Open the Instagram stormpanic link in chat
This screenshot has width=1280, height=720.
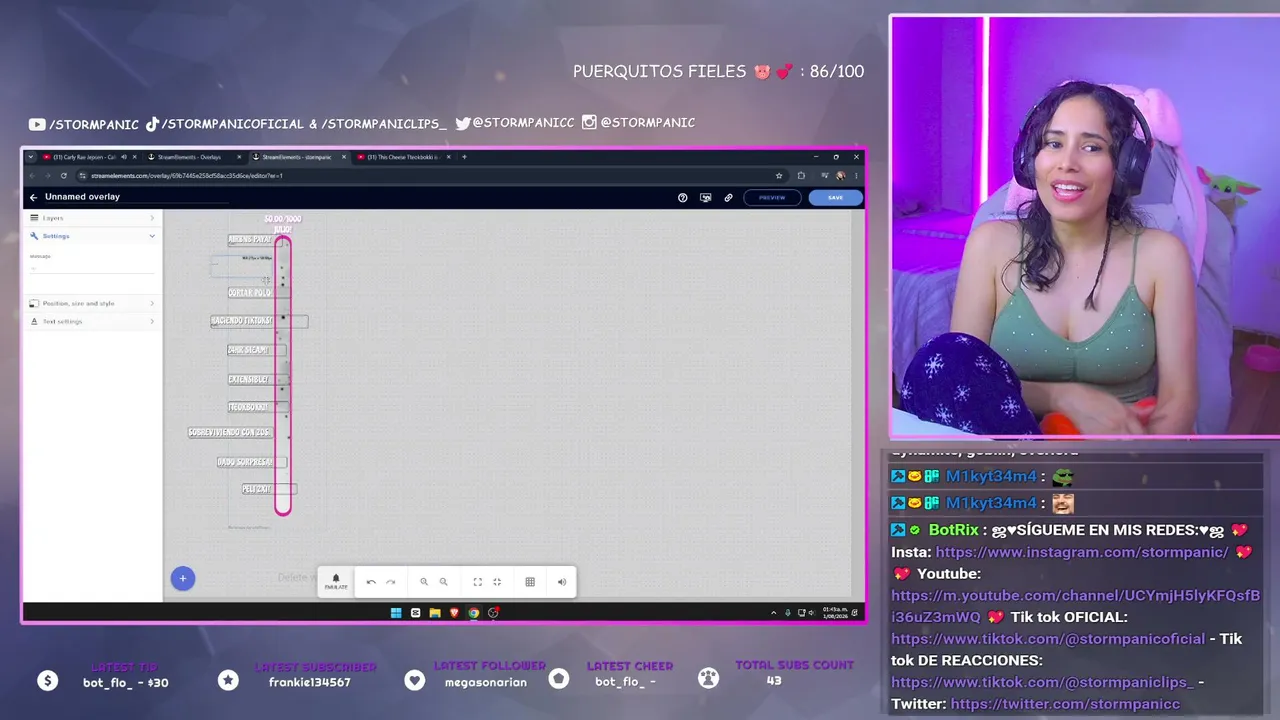coord(1082,552)
